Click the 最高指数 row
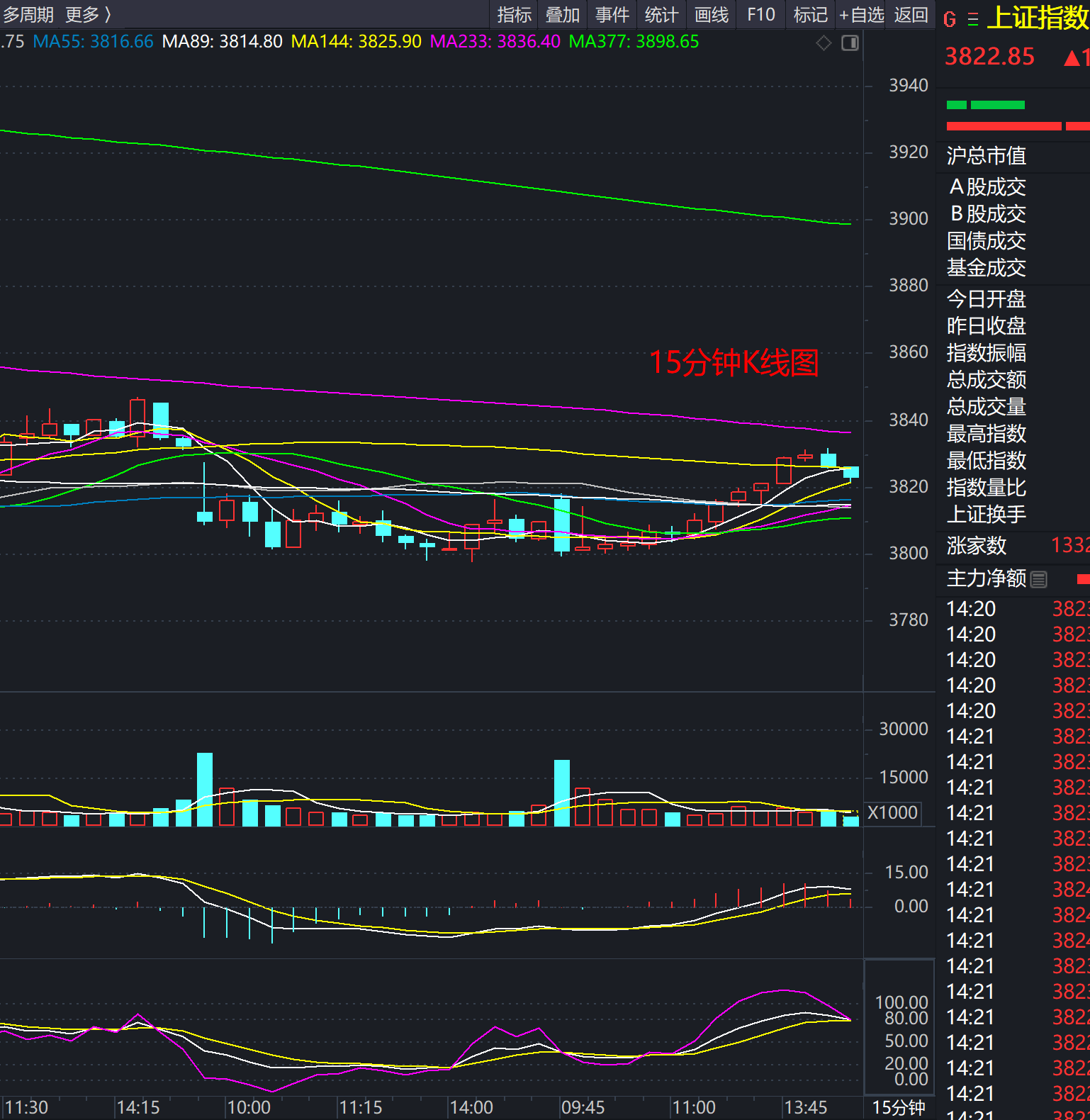 (x=1013, y=434)
